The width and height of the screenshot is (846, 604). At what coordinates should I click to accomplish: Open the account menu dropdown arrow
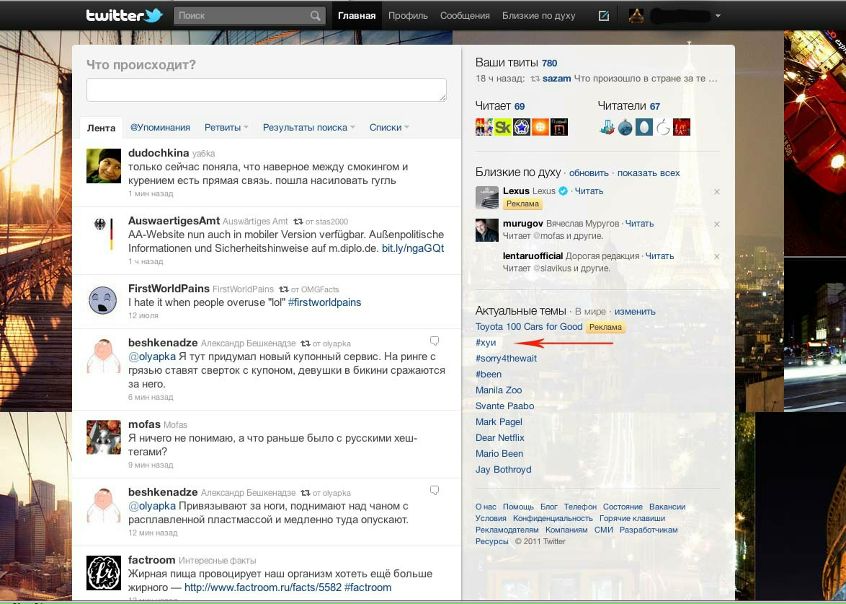click(x=718, y=16)
